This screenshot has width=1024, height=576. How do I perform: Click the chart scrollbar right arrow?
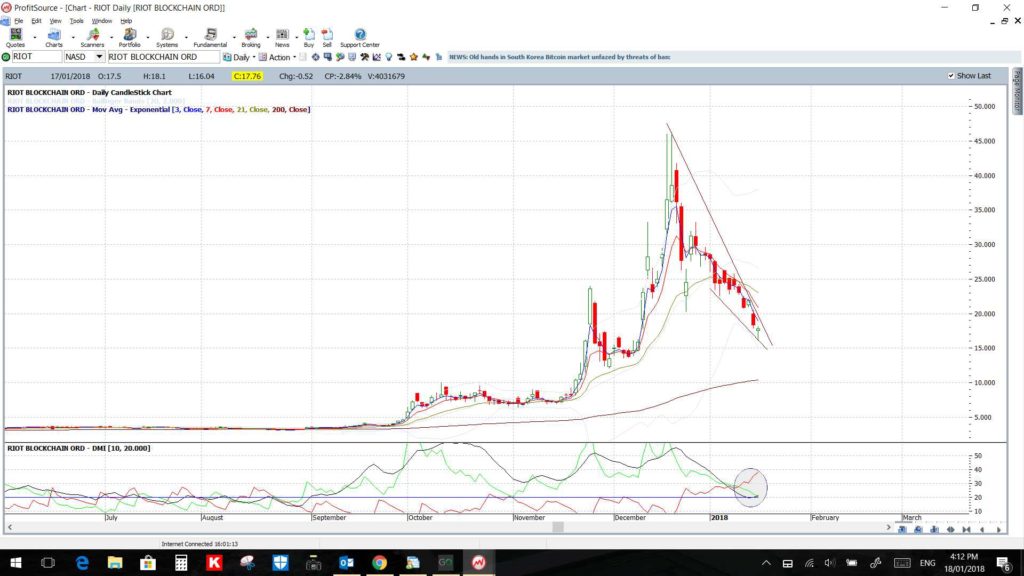pos(889,526)
